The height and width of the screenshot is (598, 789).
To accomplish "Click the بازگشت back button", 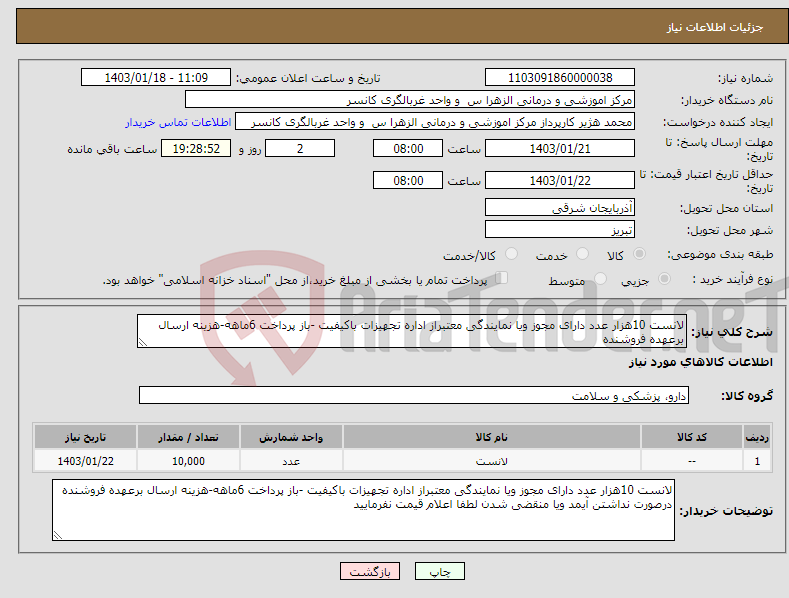I will coord(370,571).
